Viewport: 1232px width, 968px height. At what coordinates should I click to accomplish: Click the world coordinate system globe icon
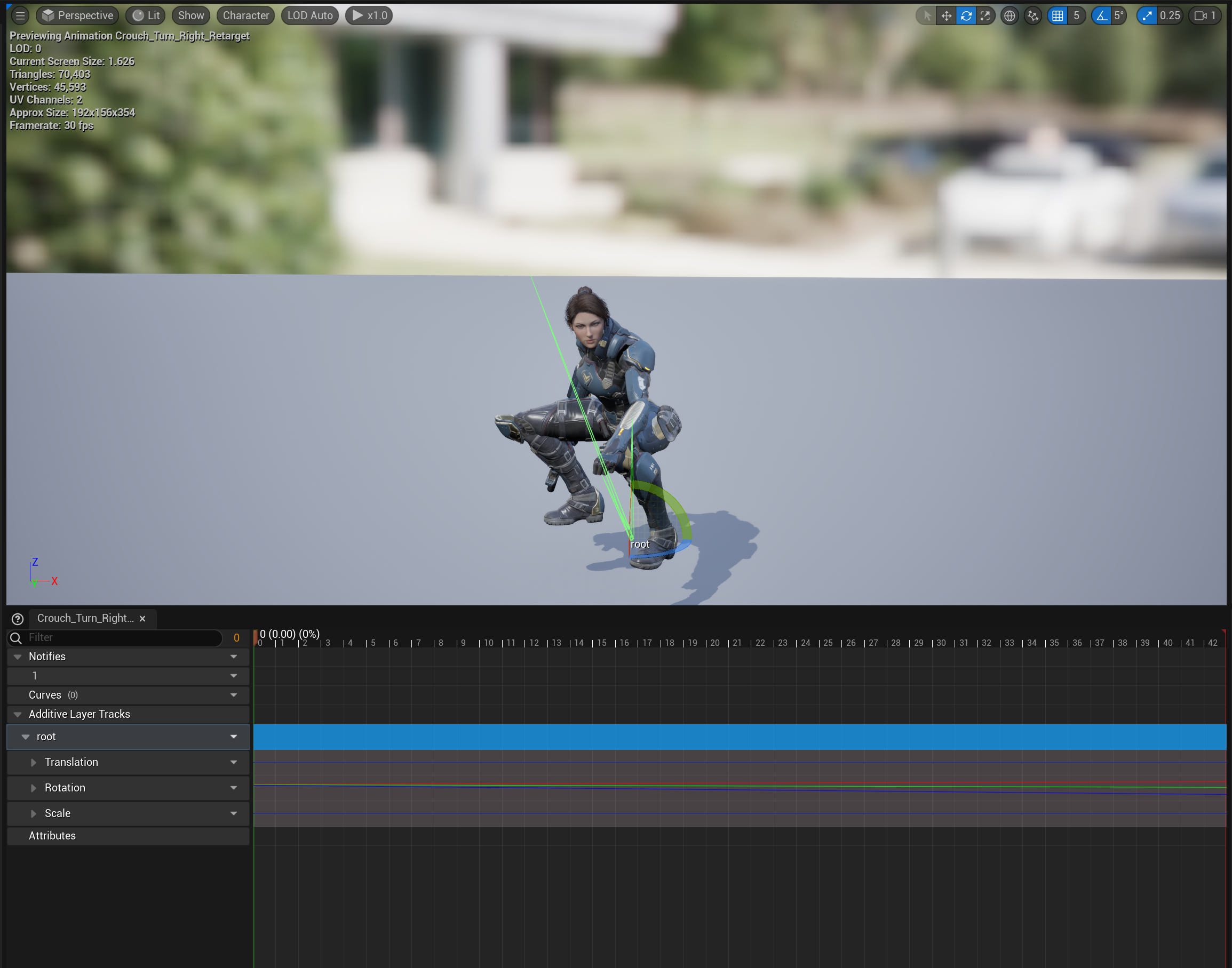pyautogui.click(x=1010, y=16)
